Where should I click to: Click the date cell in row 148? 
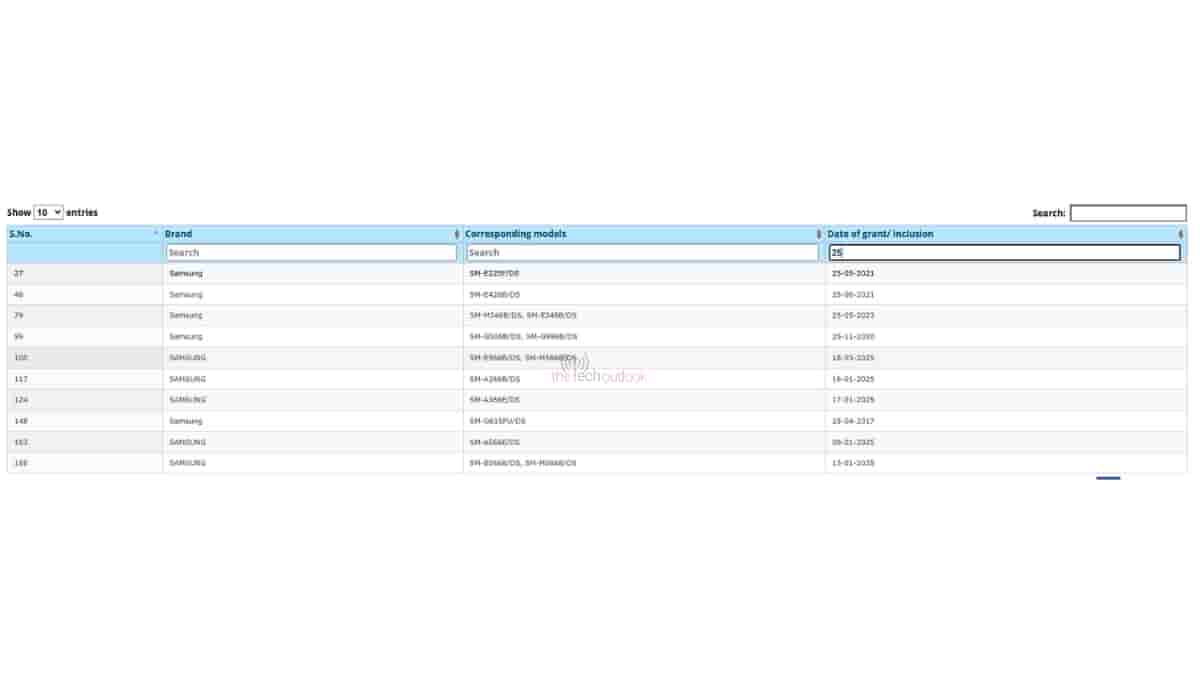pyautogui.click(x=852, y=421)
